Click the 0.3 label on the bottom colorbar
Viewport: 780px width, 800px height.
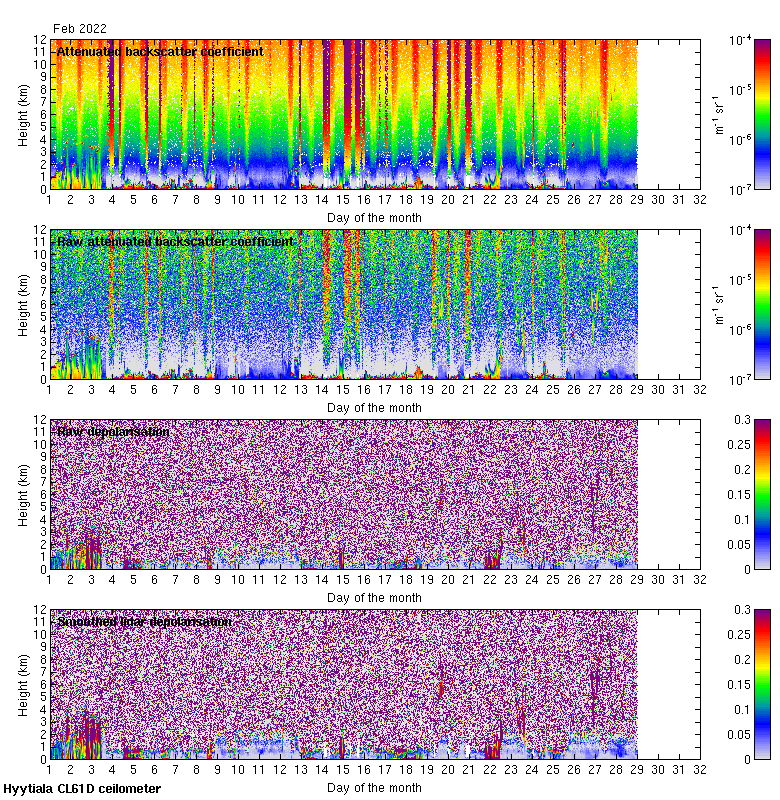(x=742, y=609)
